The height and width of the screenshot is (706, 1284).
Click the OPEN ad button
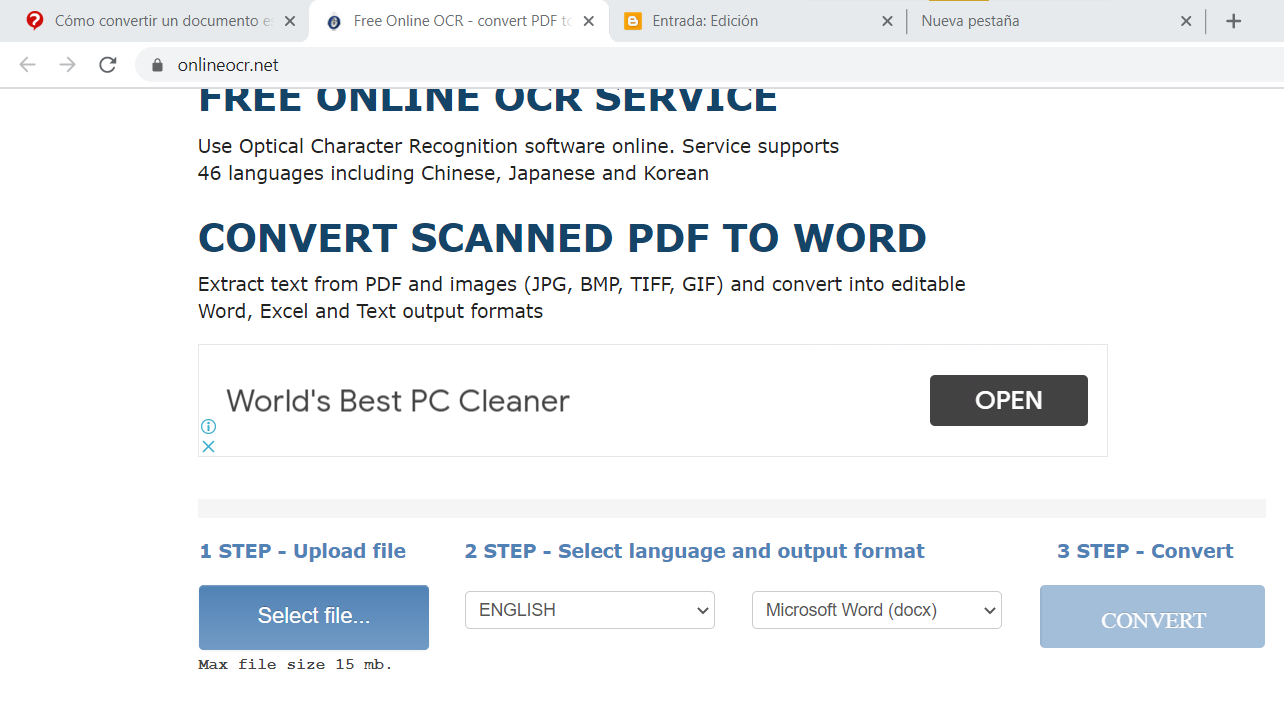tap(1009, 400)
